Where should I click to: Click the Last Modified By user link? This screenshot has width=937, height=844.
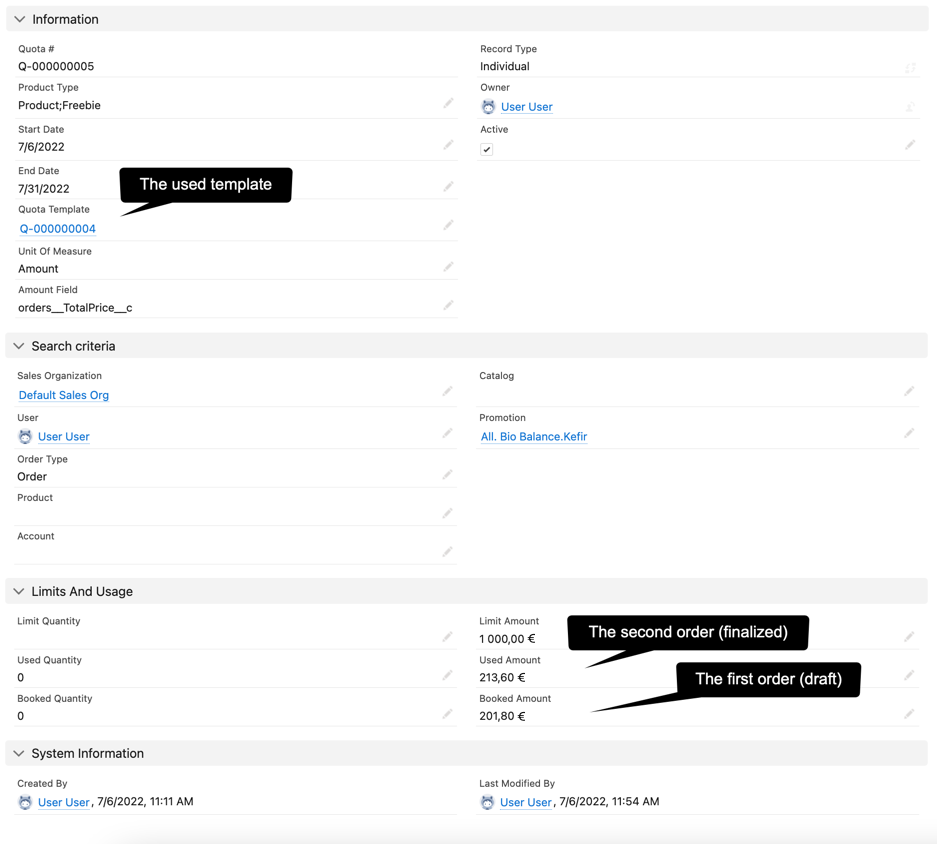click(x=525, y=802)
